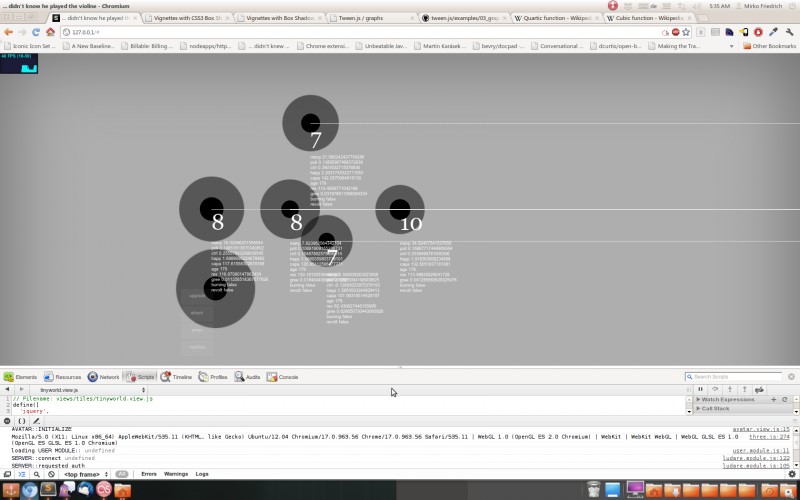Click the step over debugger button

coord(715,390)
